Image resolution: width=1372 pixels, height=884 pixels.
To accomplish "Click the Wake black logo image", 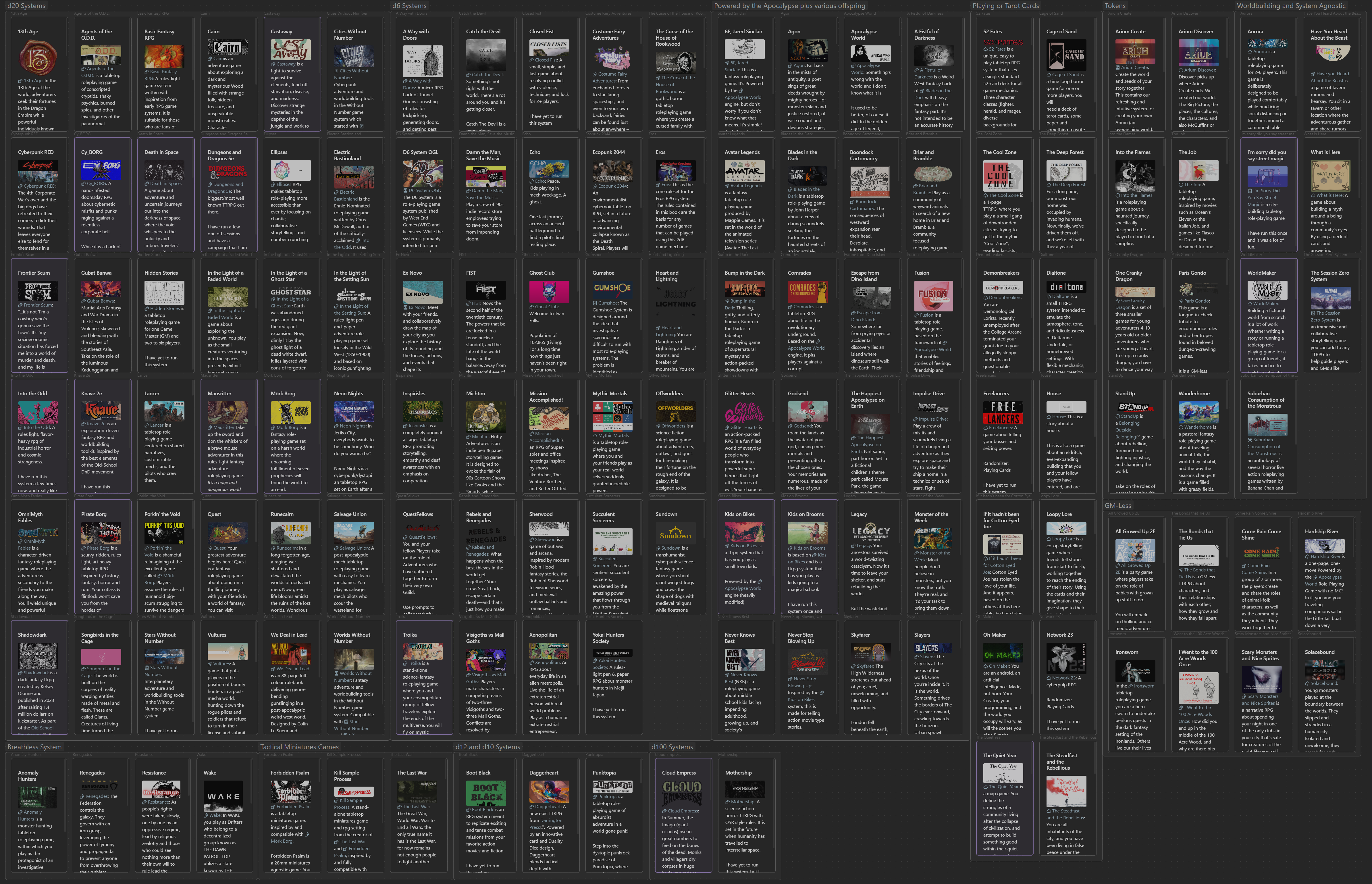I will pyautogui.click(x=223, y=796).
